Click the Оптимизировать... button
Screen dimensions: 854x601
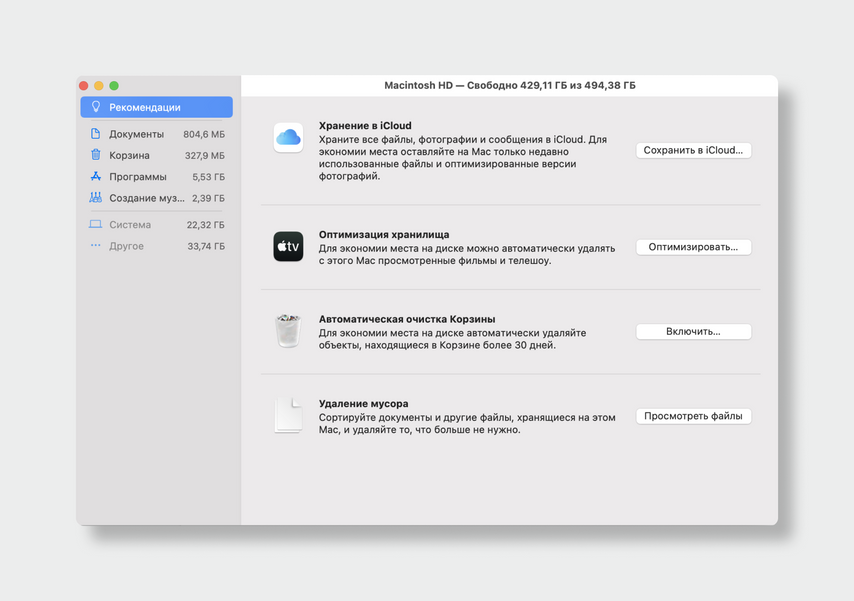pos(693,247)
